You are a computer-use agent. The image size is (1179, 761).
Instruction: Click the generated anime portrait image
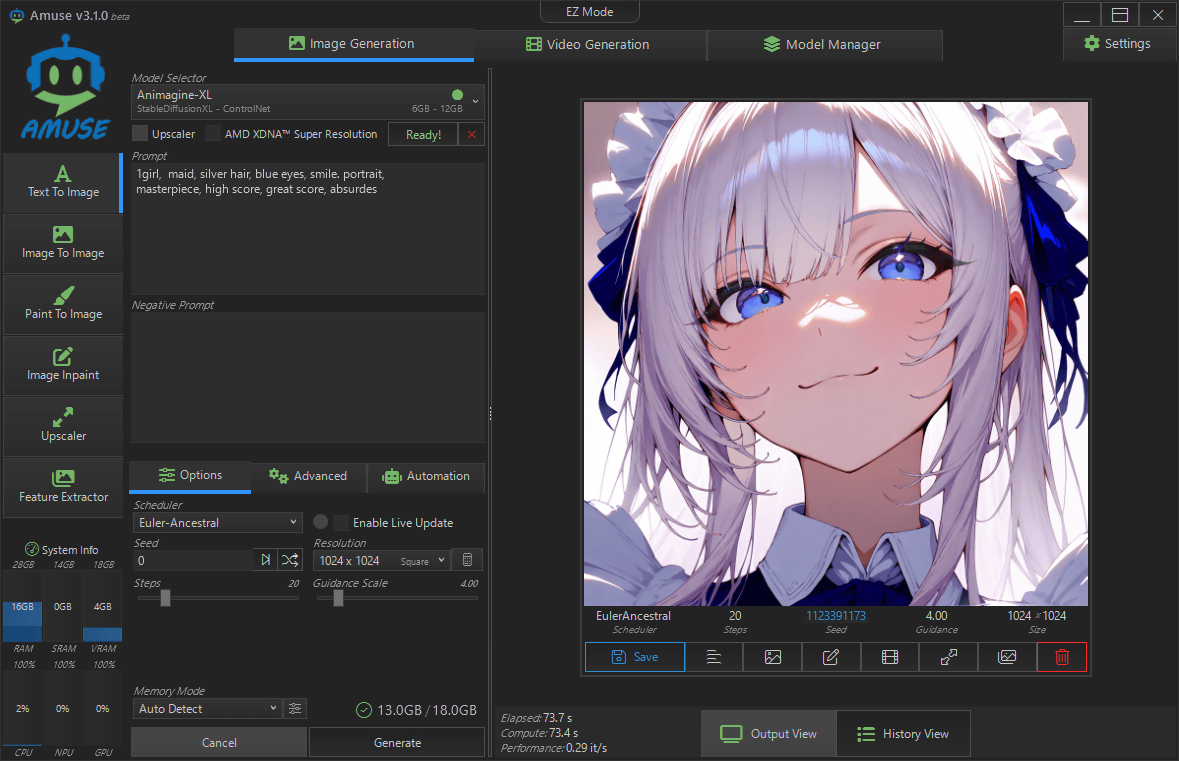click(835, 353)
